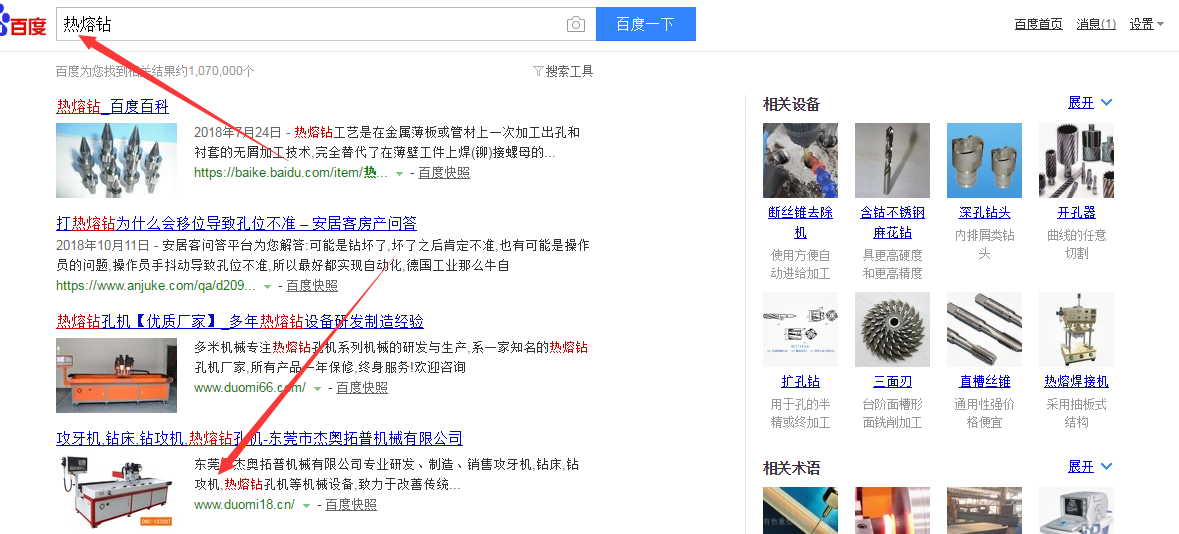Screen dimensions: 1179x534
Task: Open dropdown arrow beside anjuke.com URL
Action: pyautogui.click(x=267, y=286)
